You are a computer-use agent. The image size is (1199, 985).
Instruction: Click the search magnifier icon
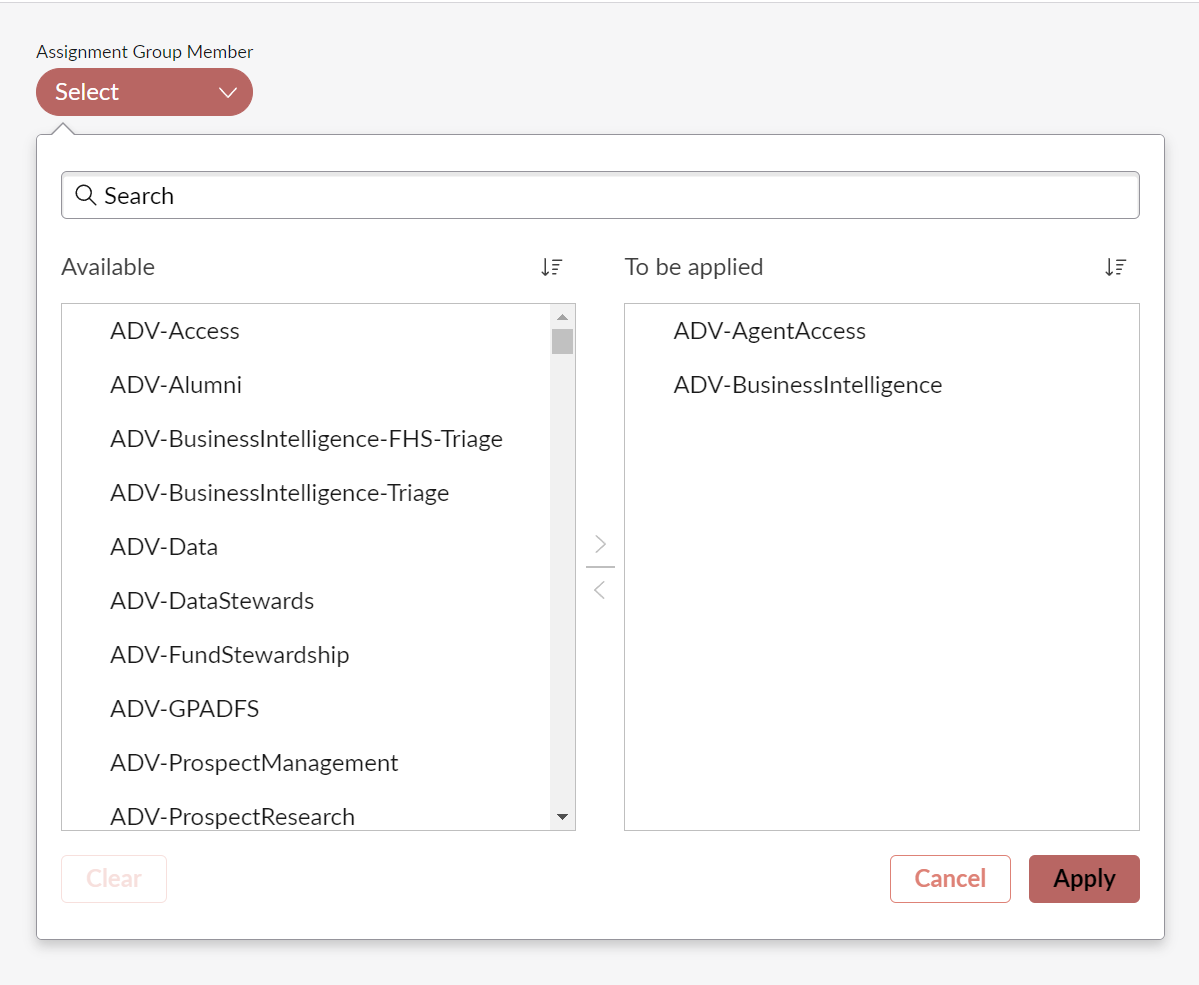85,195
